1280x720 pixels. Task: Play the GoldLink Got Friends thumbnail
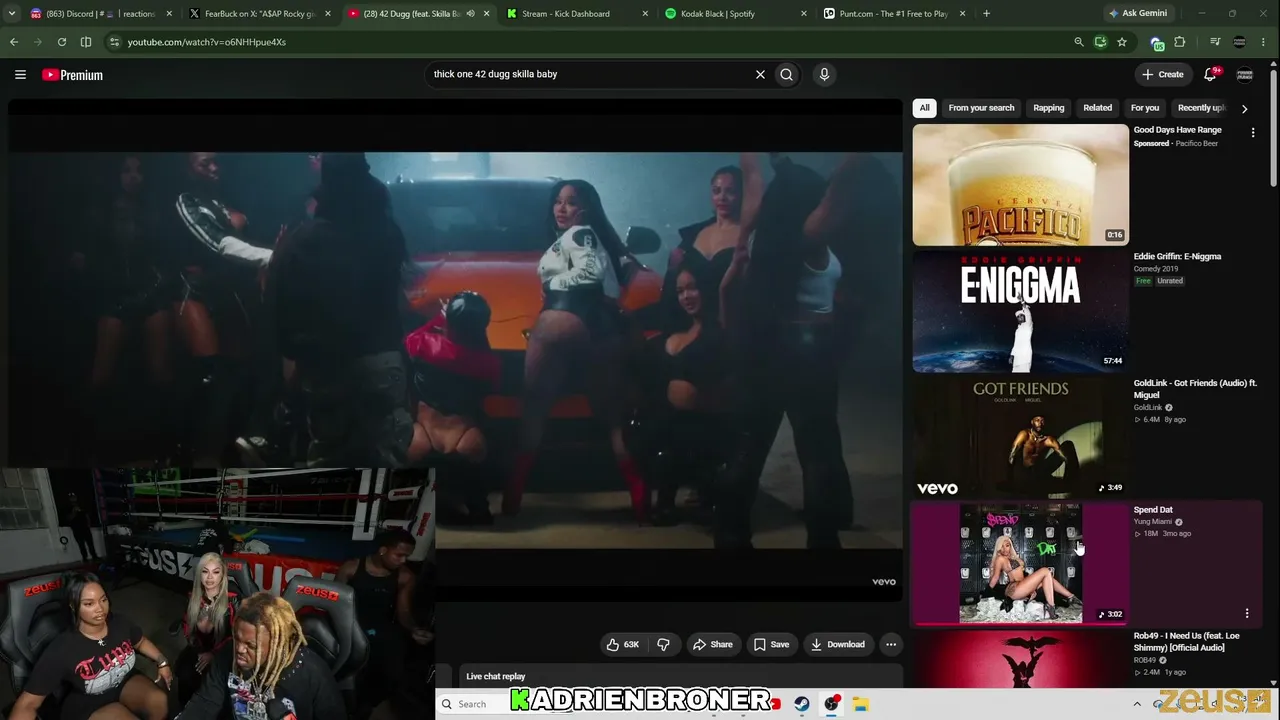(1020, 438)
